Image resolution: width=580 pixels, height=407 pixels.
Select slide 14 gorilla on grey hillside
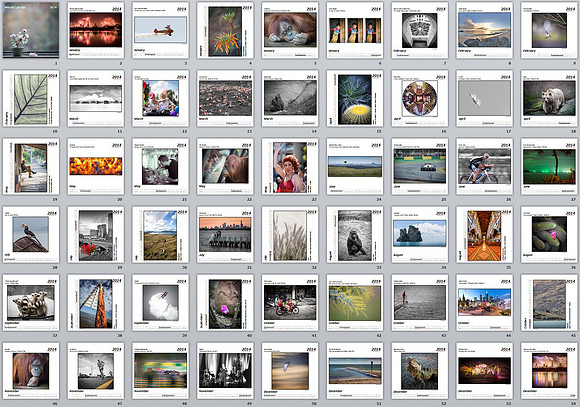click(290, 98)
